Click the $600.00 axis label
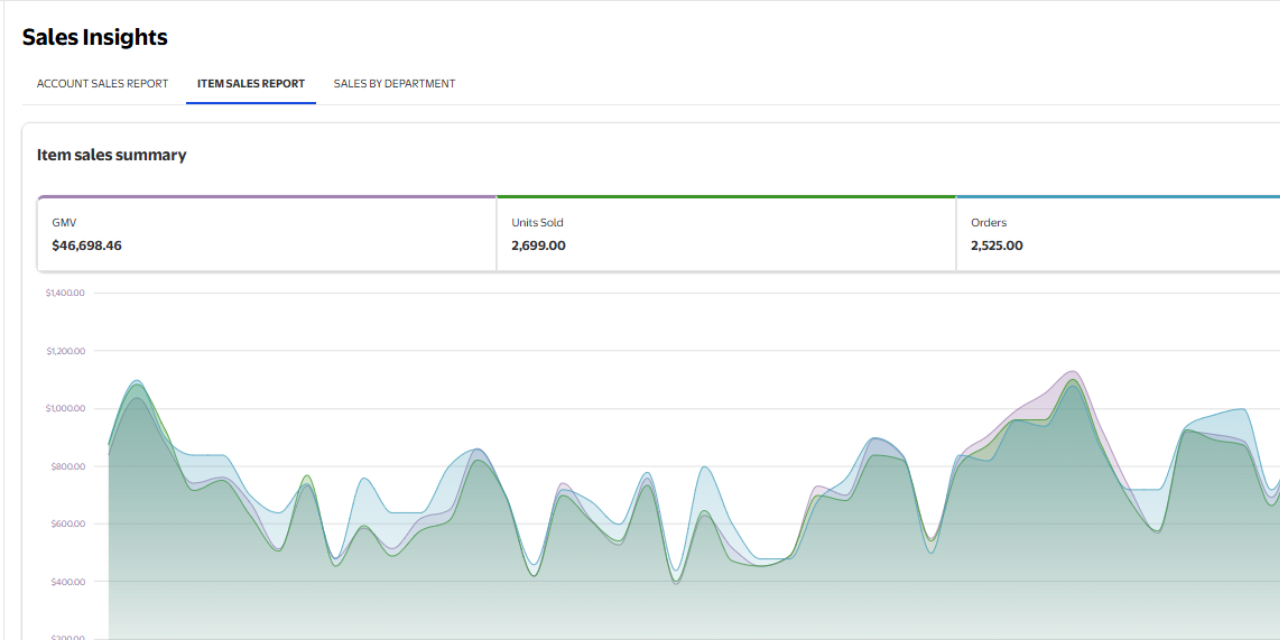 [67, 524]
